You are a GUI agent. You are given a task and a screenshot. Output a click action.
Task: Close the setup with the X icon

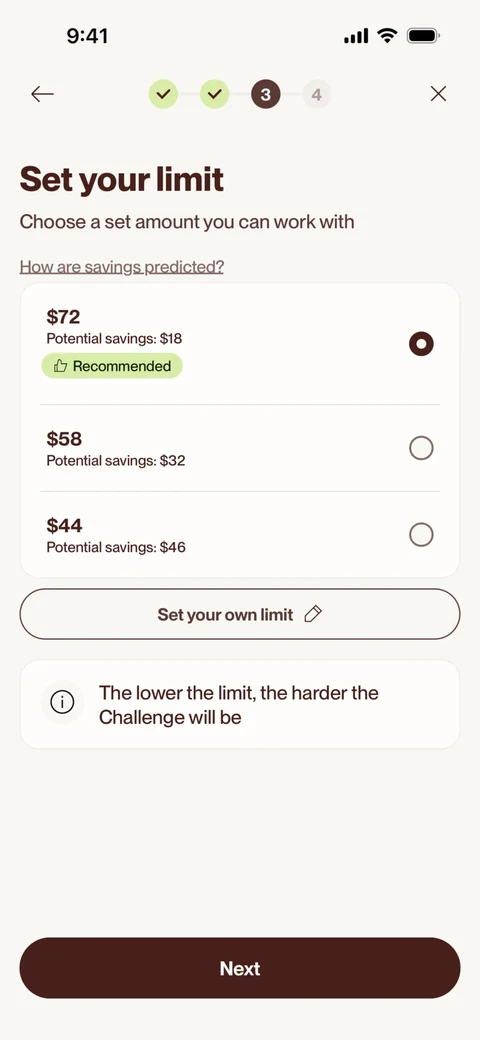point(438,94)
